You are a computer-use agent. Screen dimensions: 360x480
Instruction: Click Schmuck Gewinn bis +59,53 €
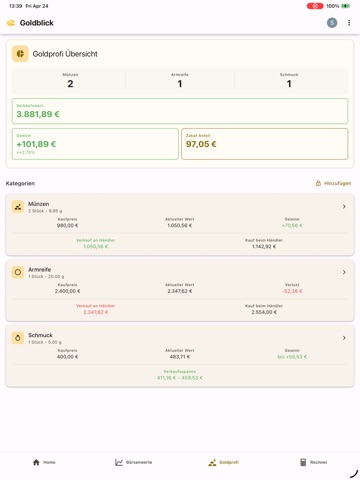point(292,354)
